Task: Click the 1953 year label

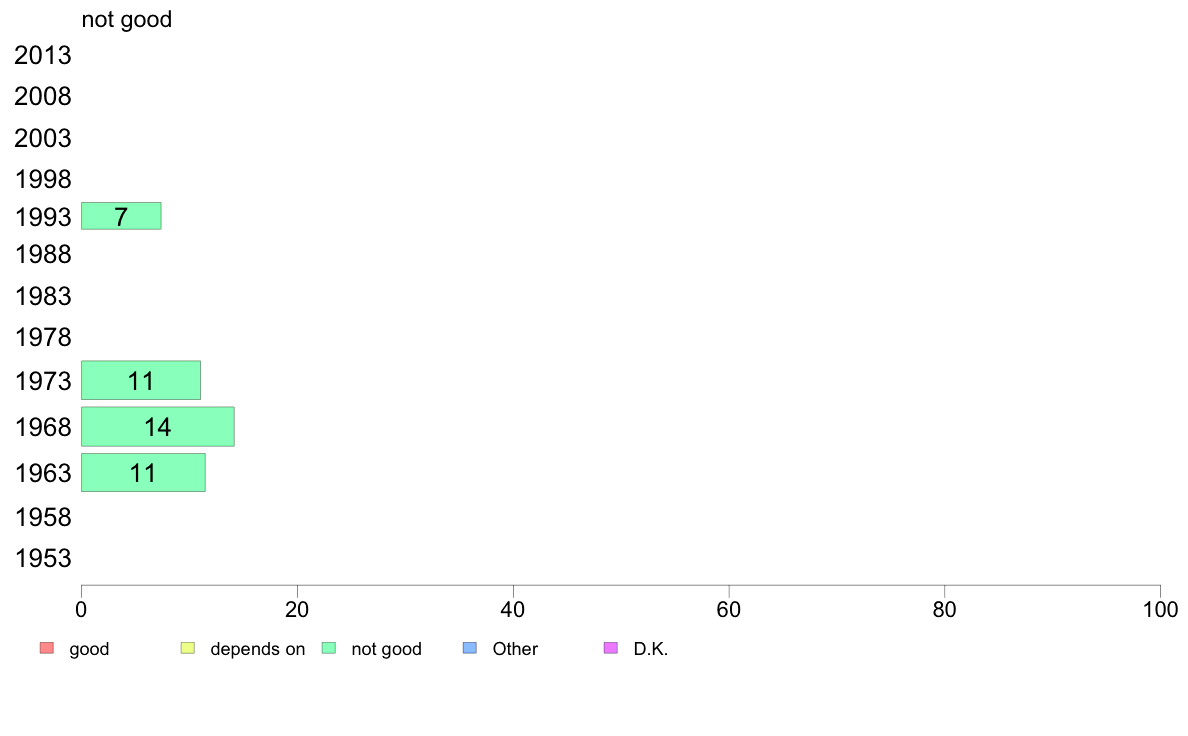Action: (x=42, y=559)
